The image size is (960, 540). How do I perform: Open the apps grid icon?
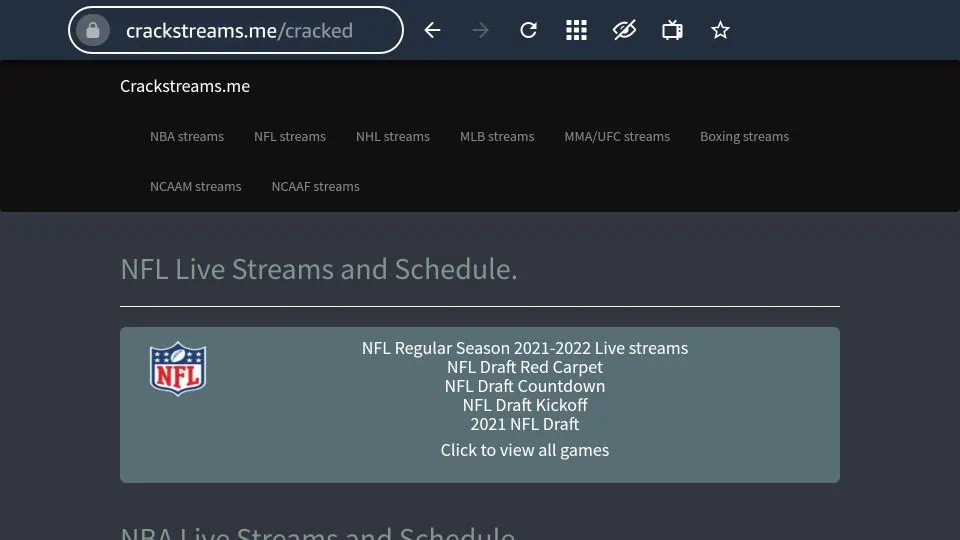[576, 30]
